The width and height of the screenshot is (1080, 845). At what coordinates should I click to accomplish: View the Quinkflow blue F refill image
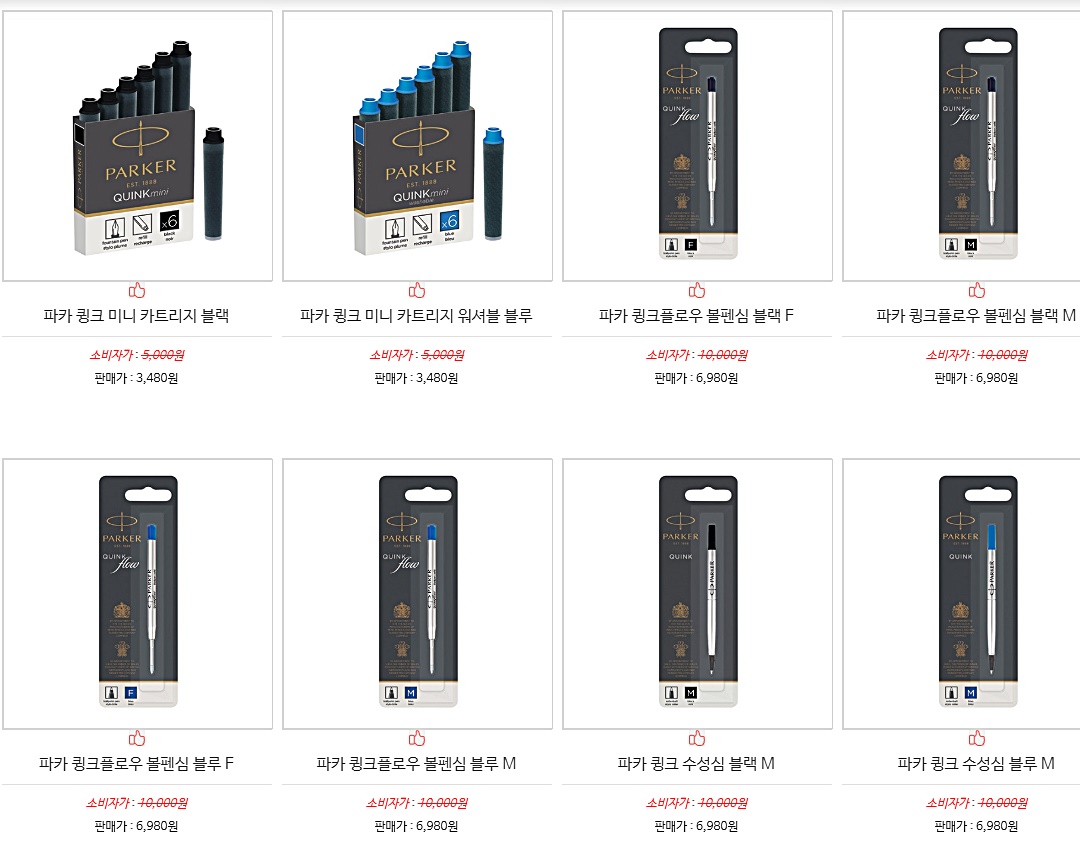coord(137,594)
